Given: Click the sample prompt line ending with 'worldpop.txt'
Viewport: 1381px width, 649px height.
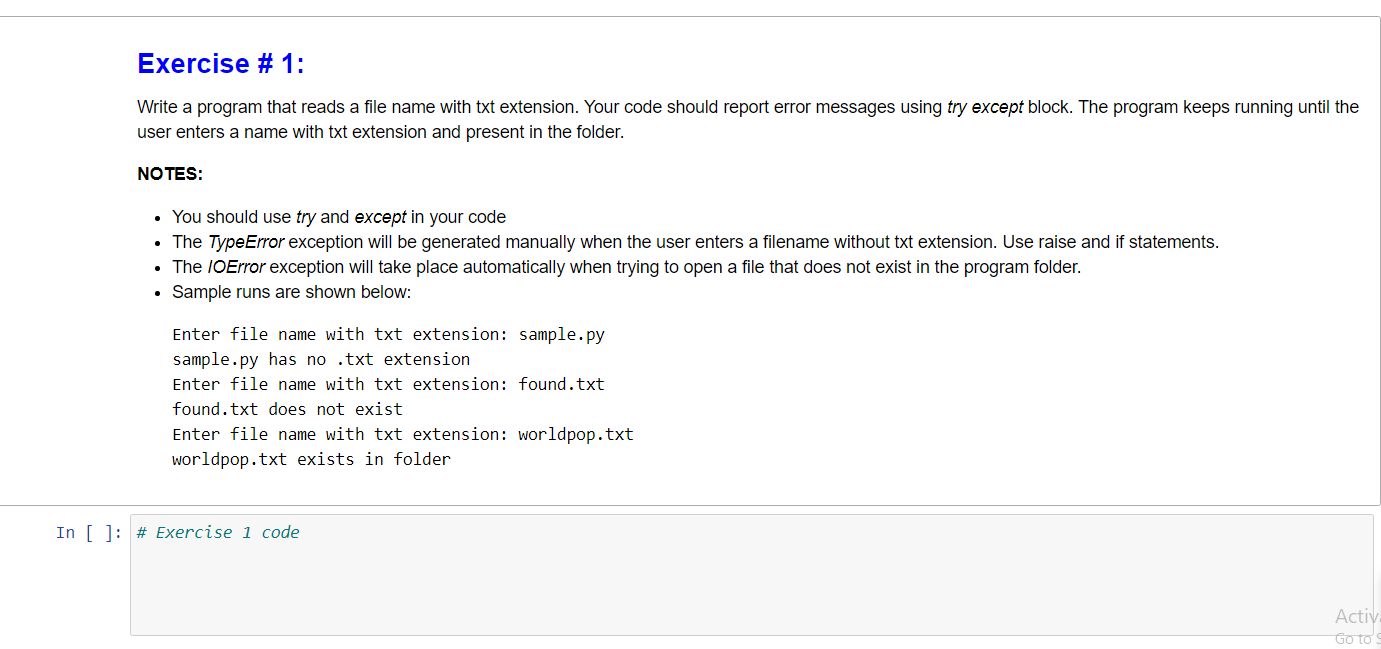Looking at the screenshot, I should (403, 434).
